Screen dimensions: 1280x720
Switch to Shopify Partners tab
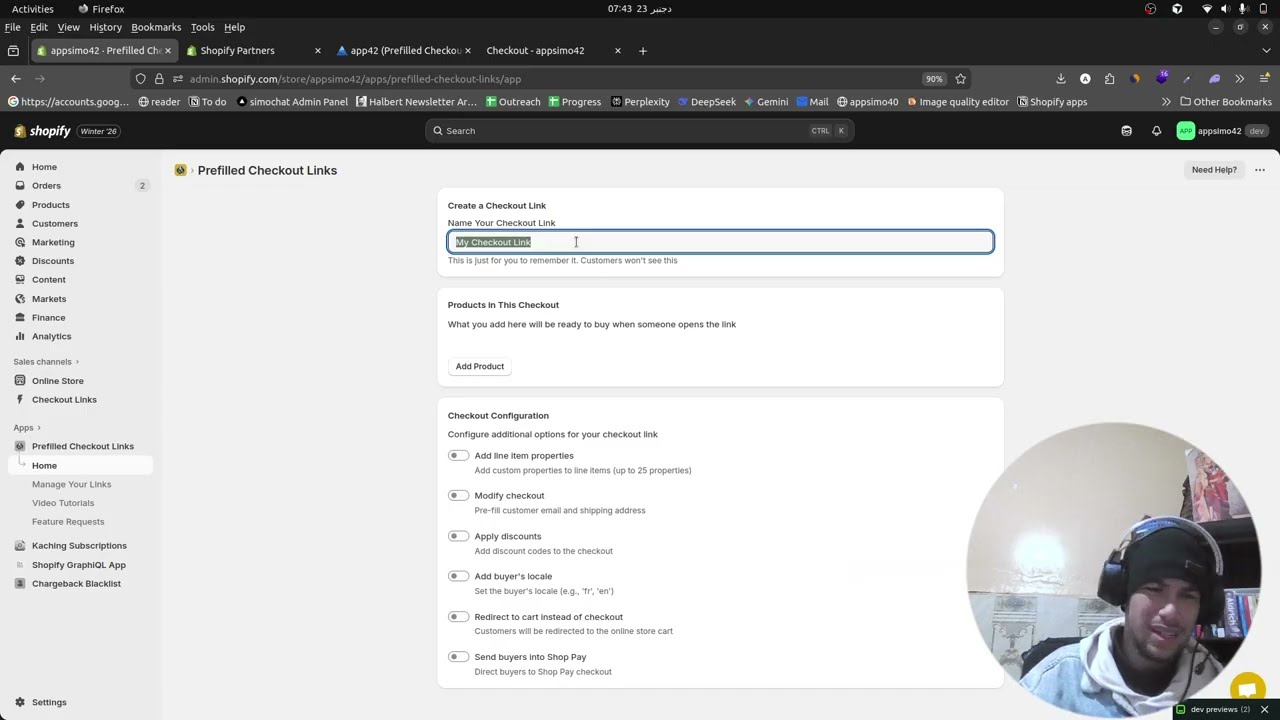pyautogui.click(x=237, y=51)
